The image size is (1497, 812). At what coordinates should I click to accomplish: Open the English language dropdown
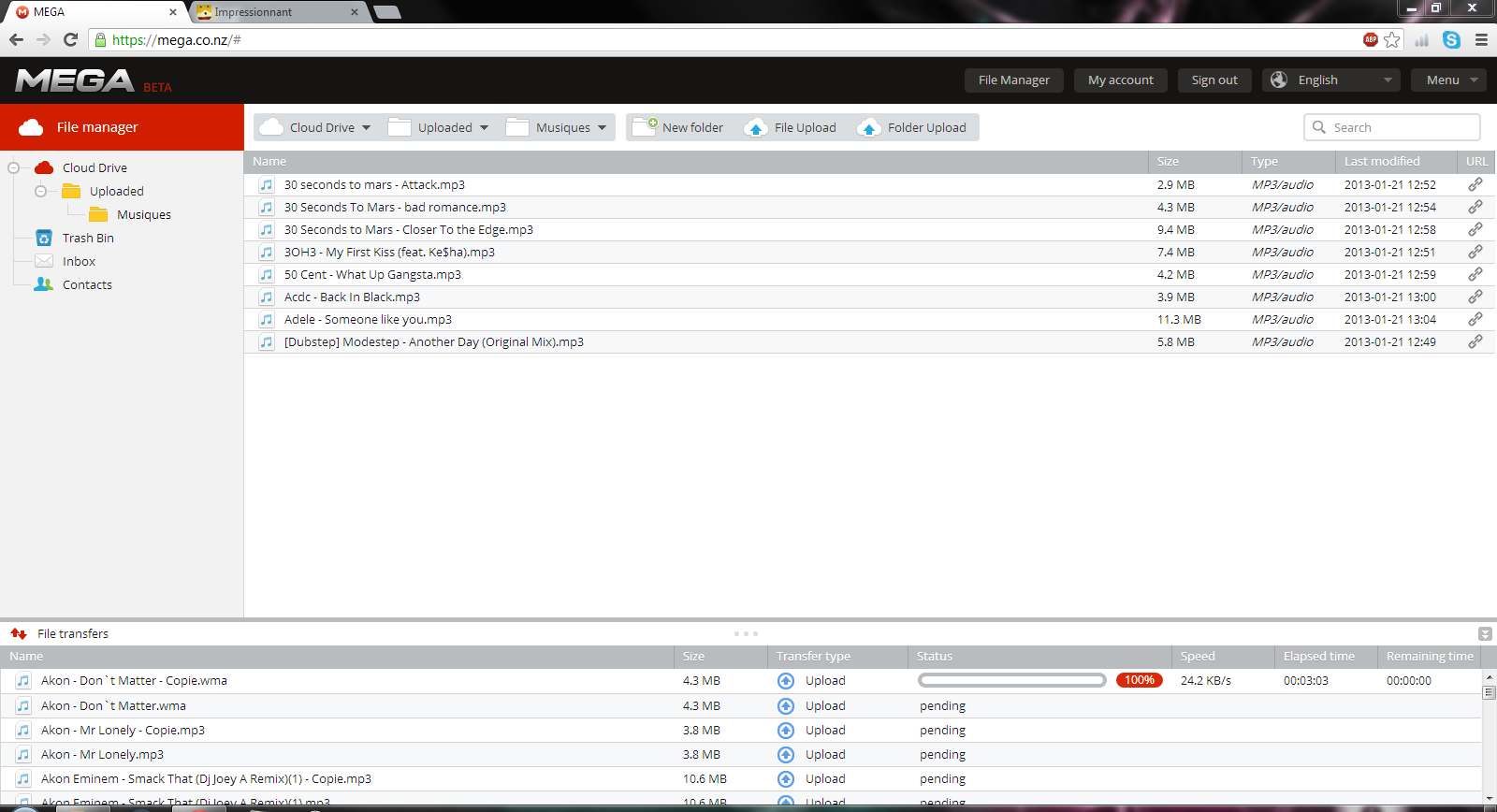pyautogui.click(x=1330, y=80)
